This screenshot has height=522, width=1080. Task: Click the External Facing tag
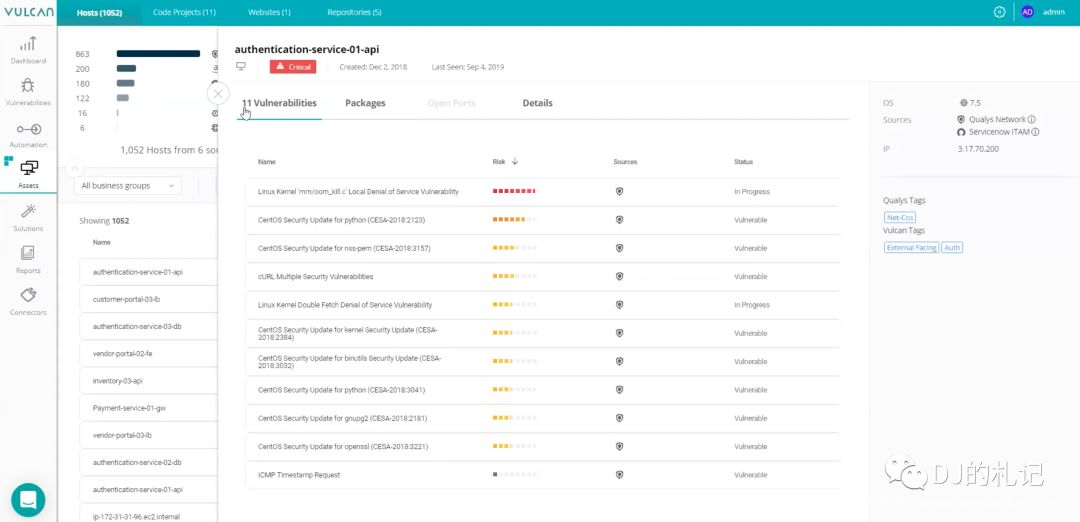coord(911,247)
